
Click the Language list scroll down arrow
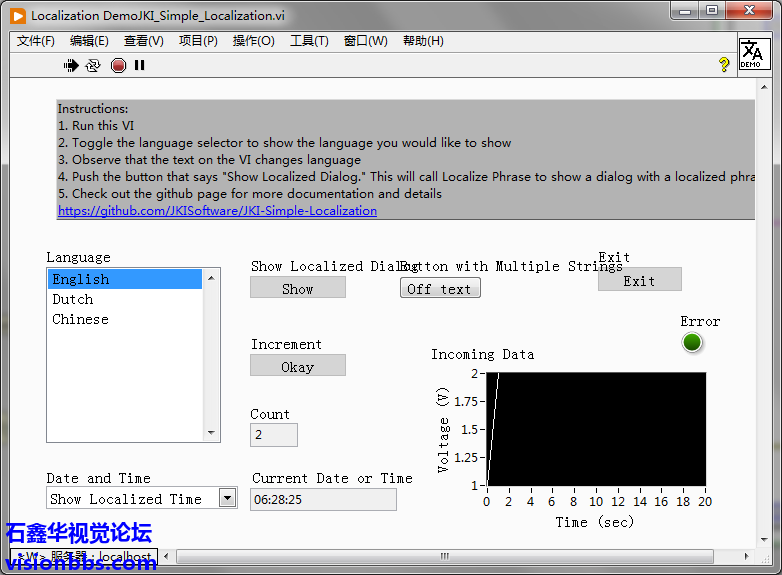(212, 433)
